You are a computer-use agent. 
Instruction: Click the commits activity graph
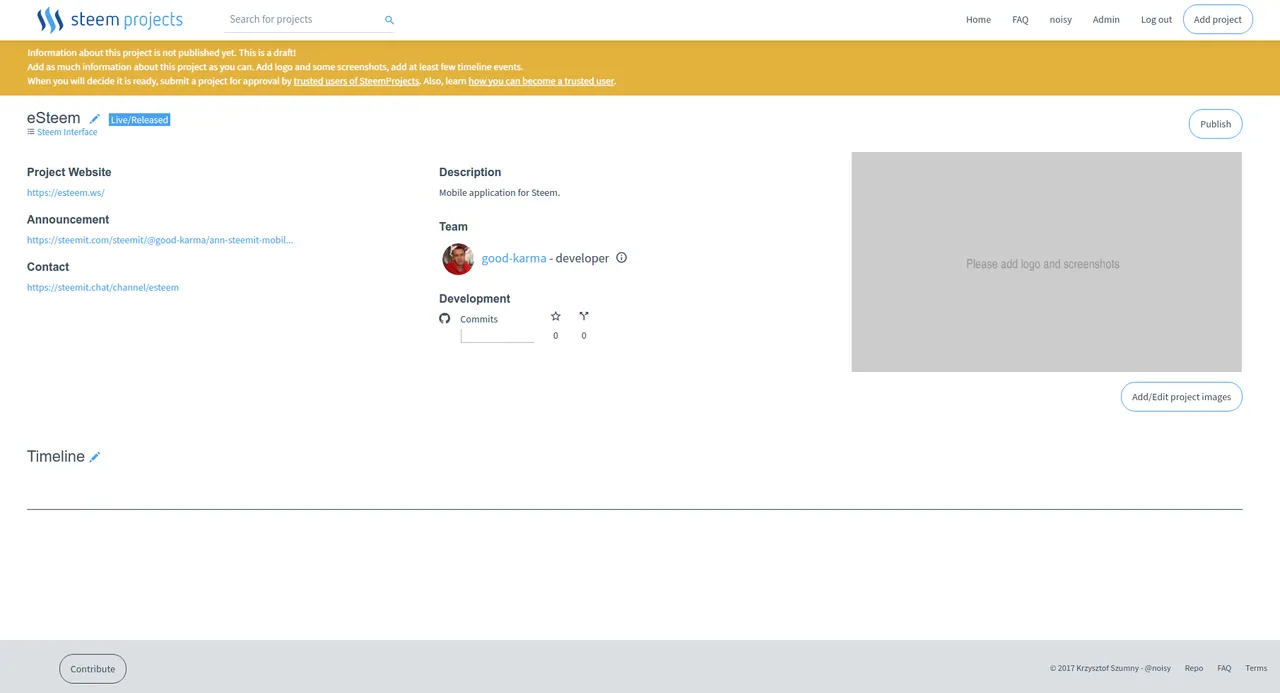(x=497, y=336)
